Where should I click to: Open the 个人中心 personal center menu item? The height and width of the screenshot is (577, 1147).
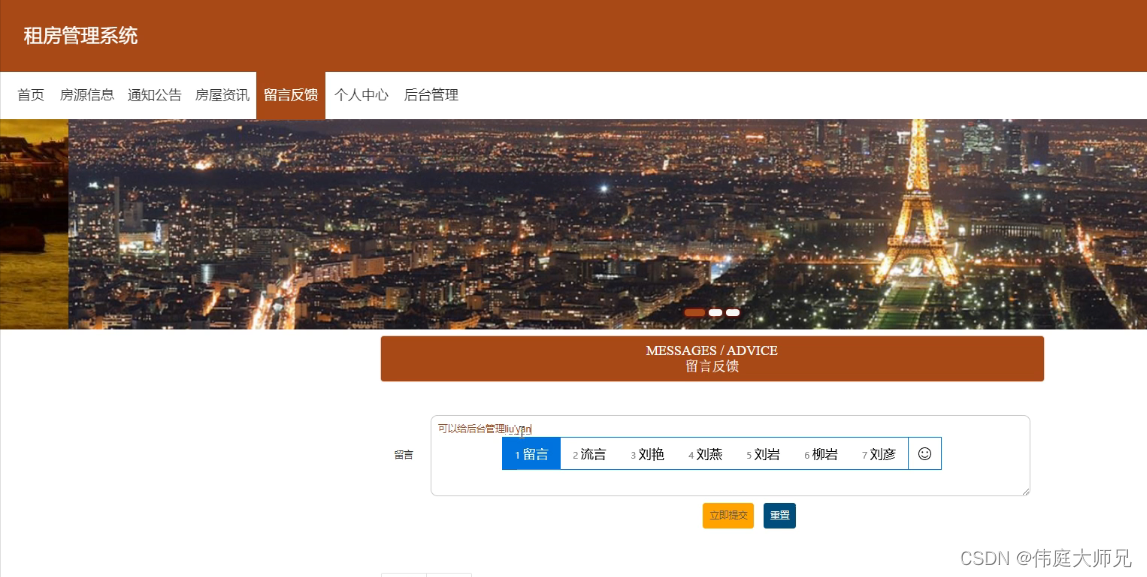[361, 95]
